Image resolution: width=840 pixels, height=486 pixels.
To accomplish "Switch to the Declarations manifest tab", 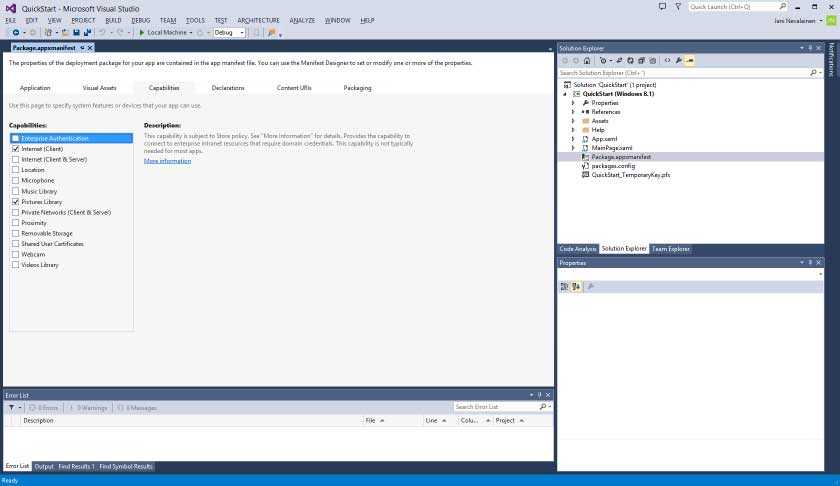I will [228, 88].
